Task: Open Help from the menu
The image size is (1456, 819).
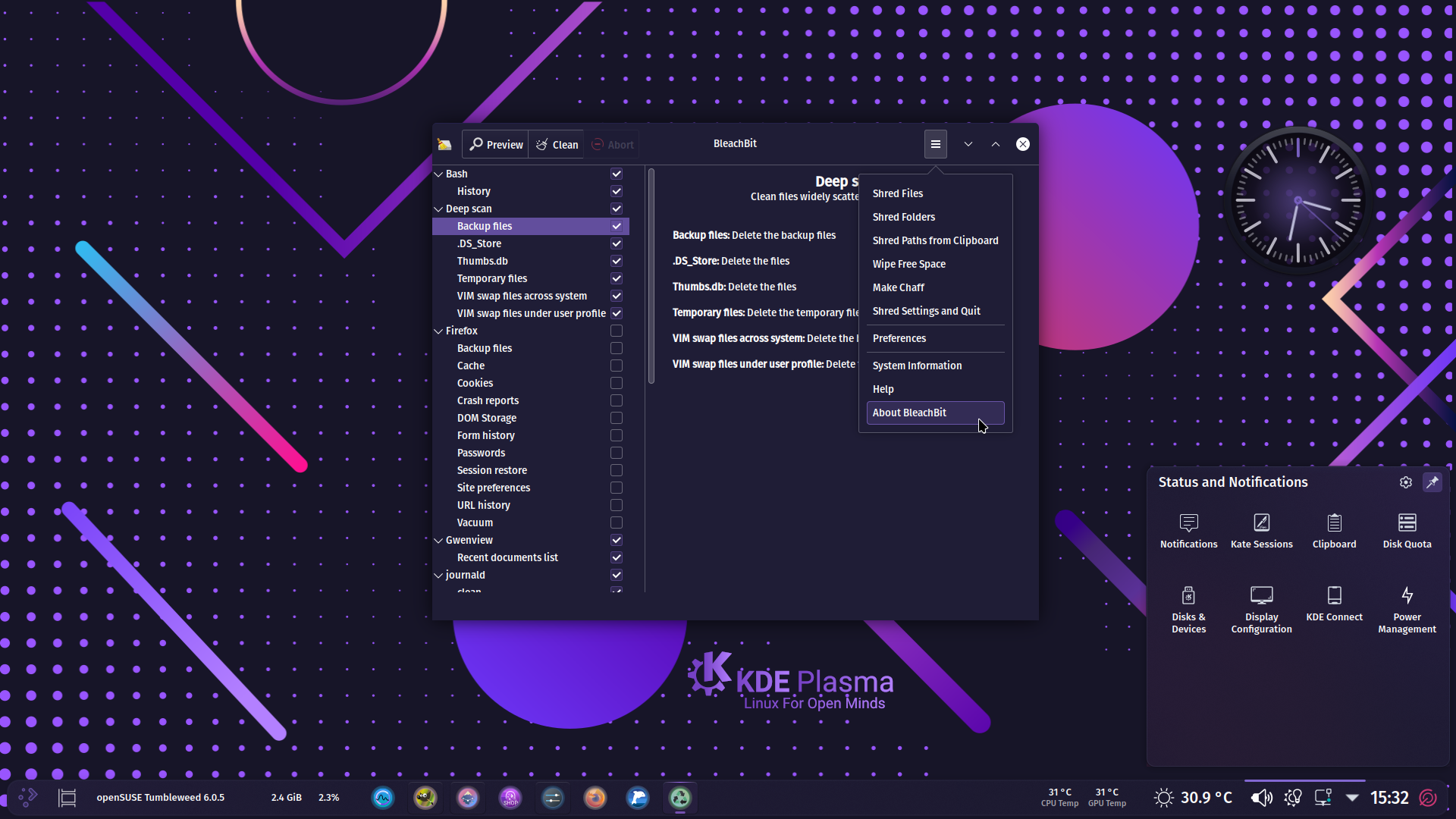Action: 935,389
